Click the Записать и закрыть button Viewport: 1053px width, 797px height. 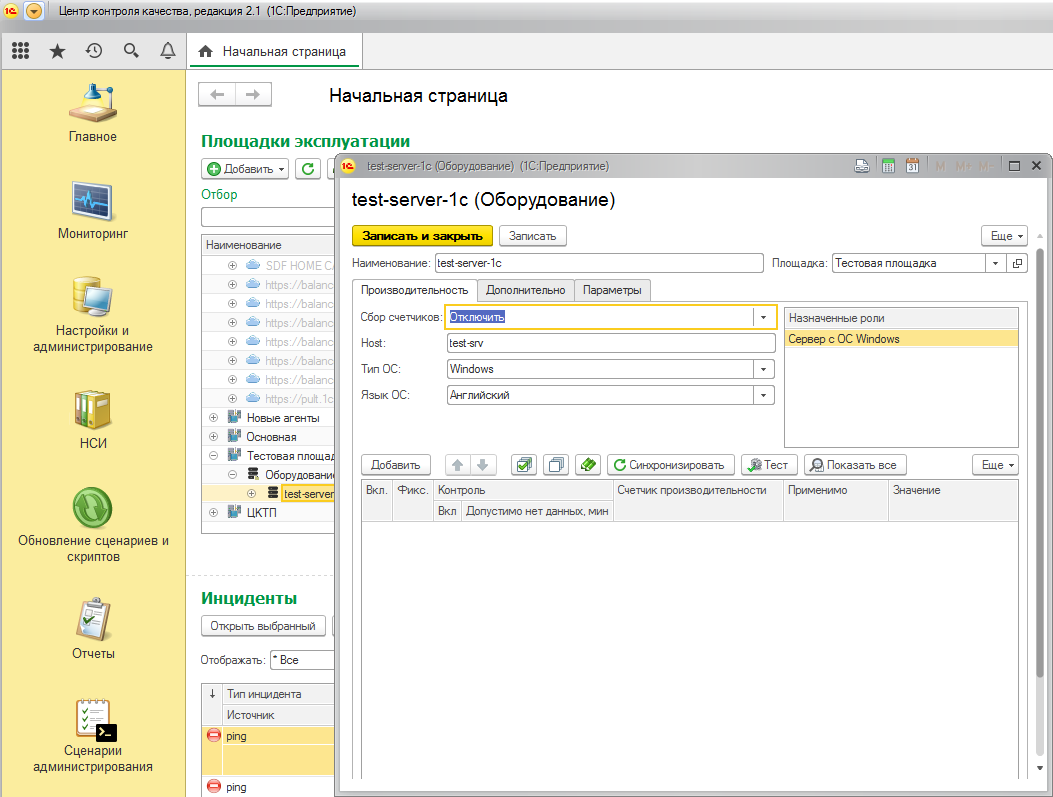422,236
